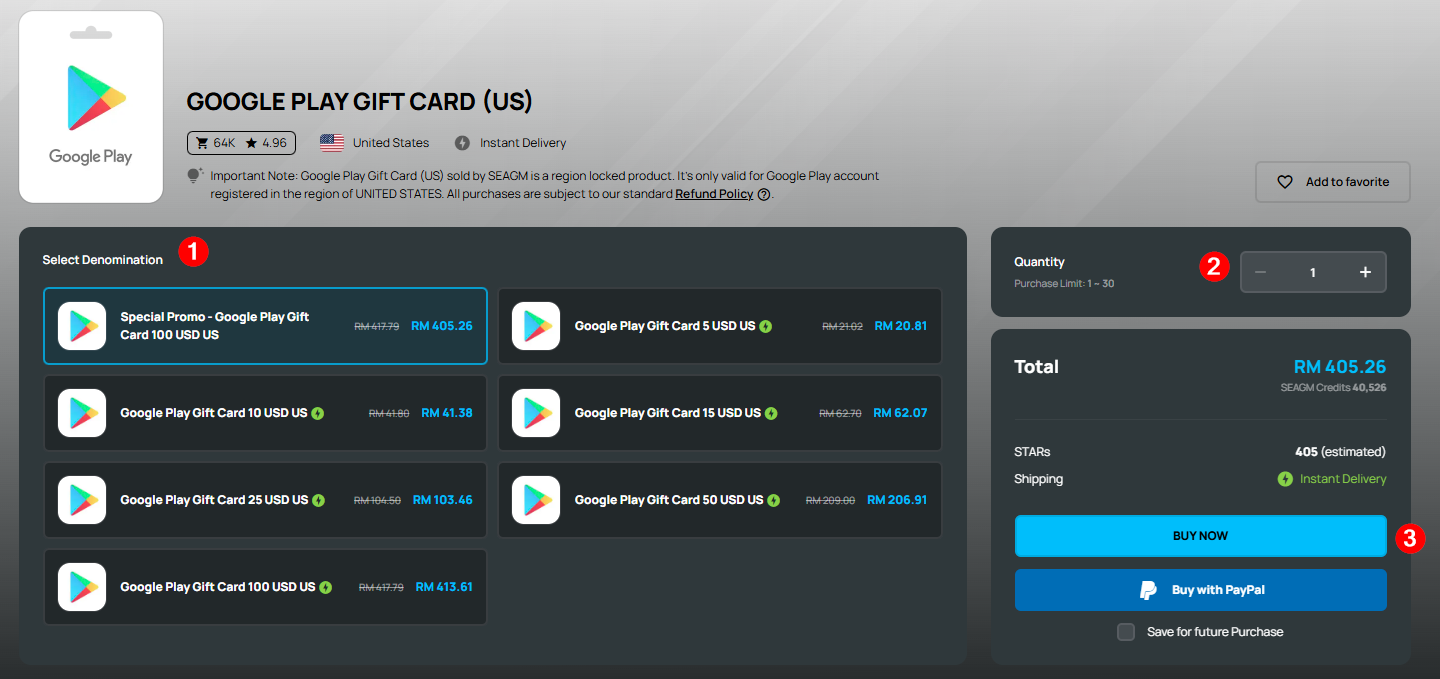Click the question mark icon beside Refund Policy
1440x679 pixels.
coord(764,194)
